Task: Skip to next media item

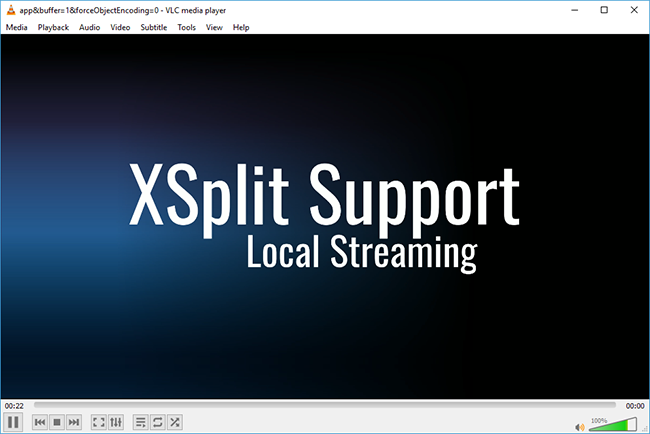Action: 74,422
